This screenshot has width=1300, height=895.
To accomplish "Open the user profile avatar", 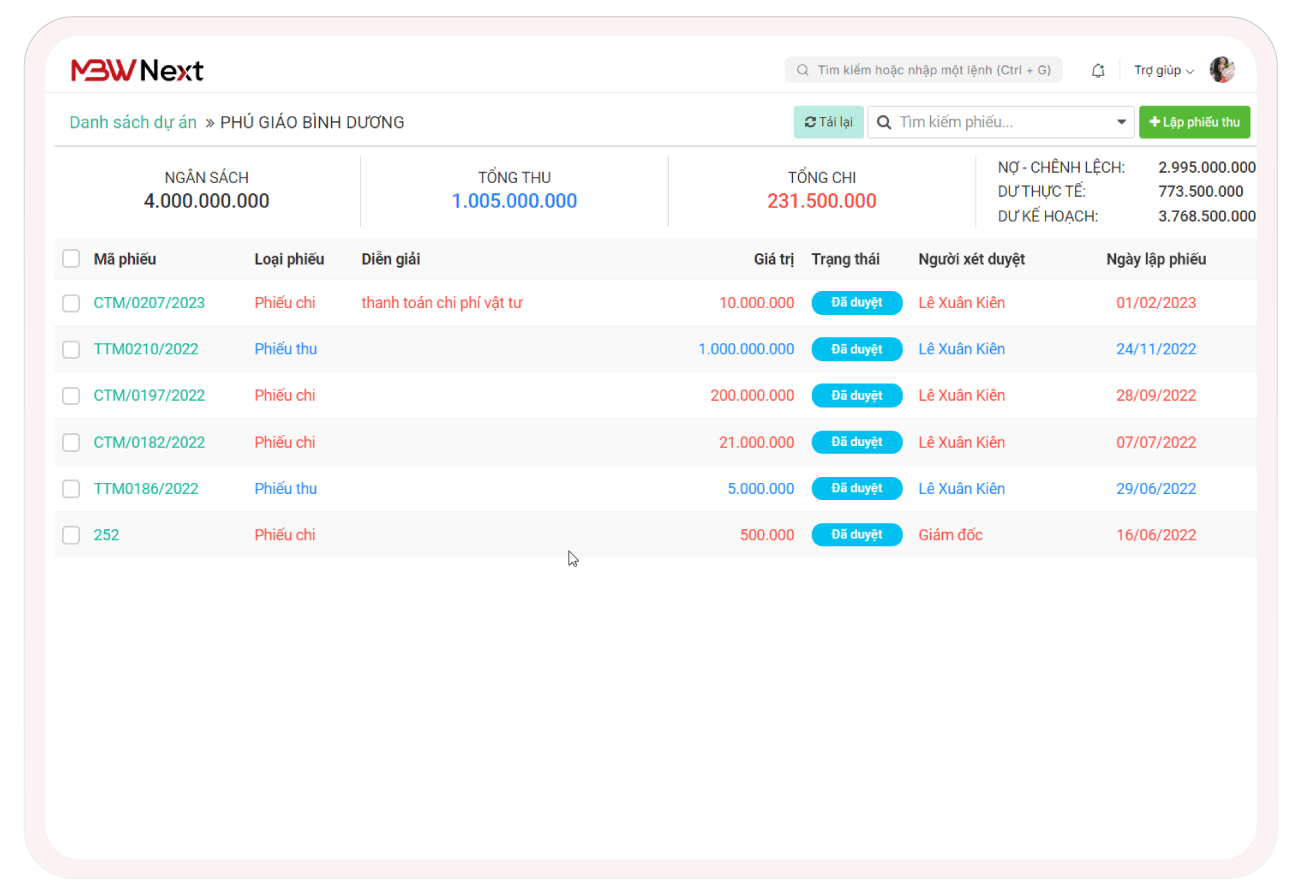I will pyautogui.click(x=1221, y=70).
